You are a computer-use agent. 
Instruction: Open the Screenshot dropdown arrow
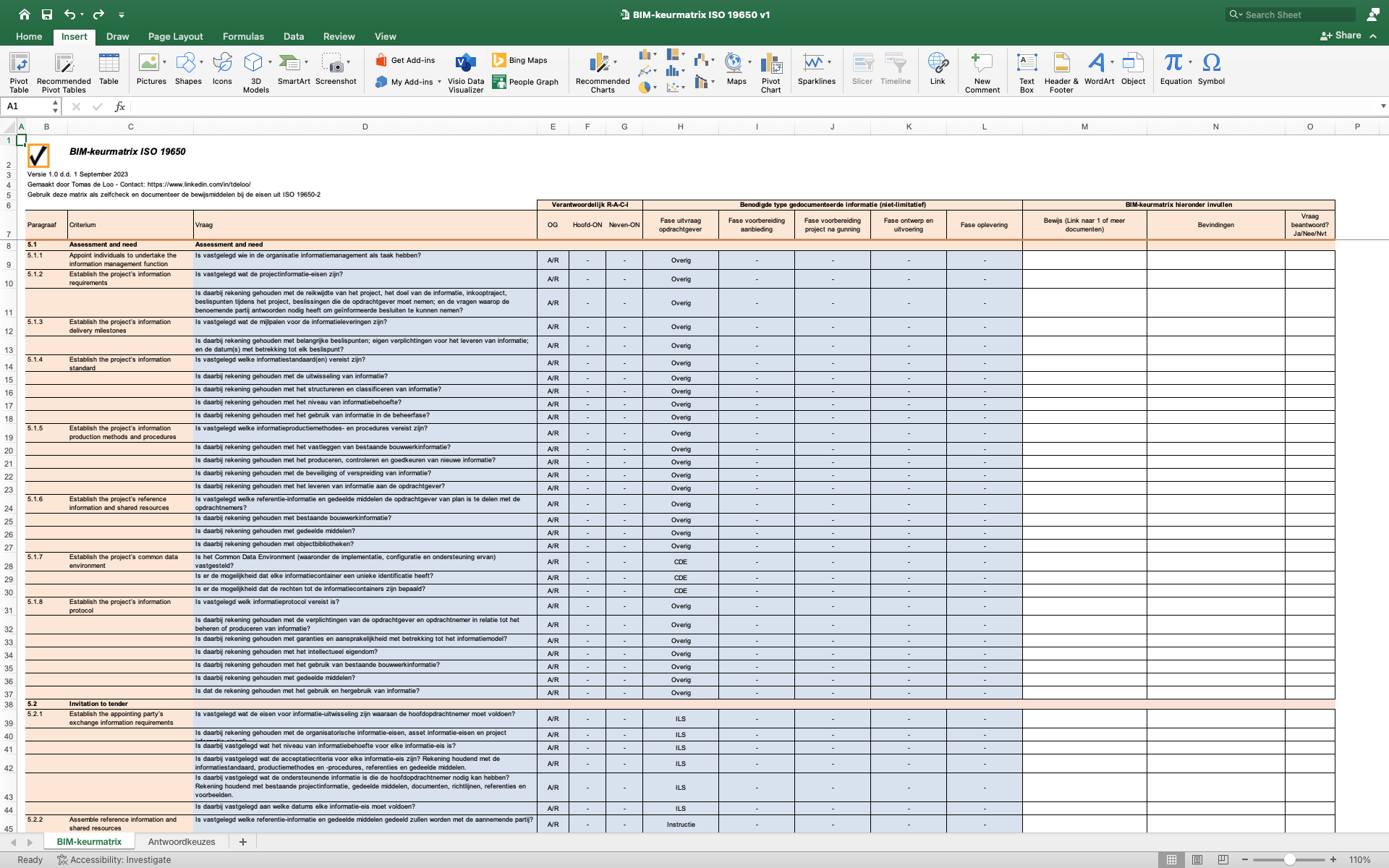pos(348,62)
